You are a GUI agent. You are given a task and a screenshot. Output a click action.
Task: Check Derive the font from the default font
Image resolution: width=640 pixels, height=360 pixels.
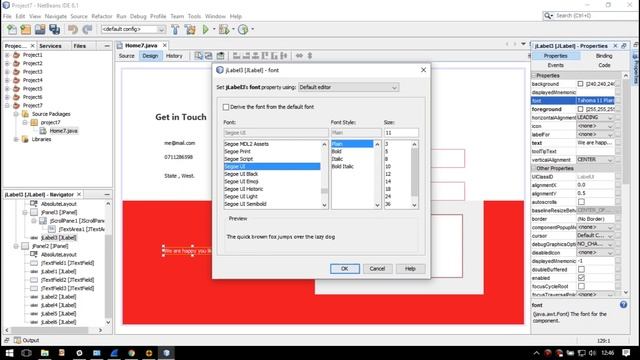pyautogui.click(x=226, y=107)
